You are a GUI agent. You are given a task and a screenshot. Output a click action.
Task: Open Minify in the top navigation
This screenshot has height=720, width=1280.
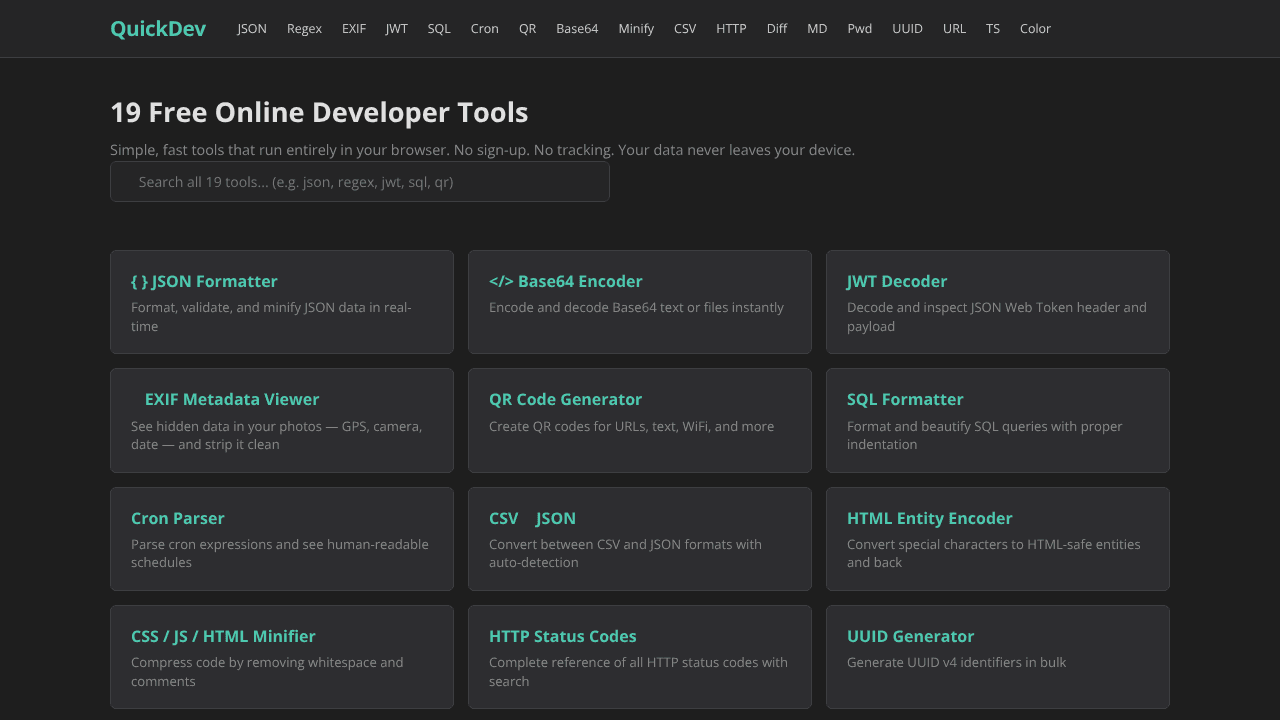(x=636, y=29)
